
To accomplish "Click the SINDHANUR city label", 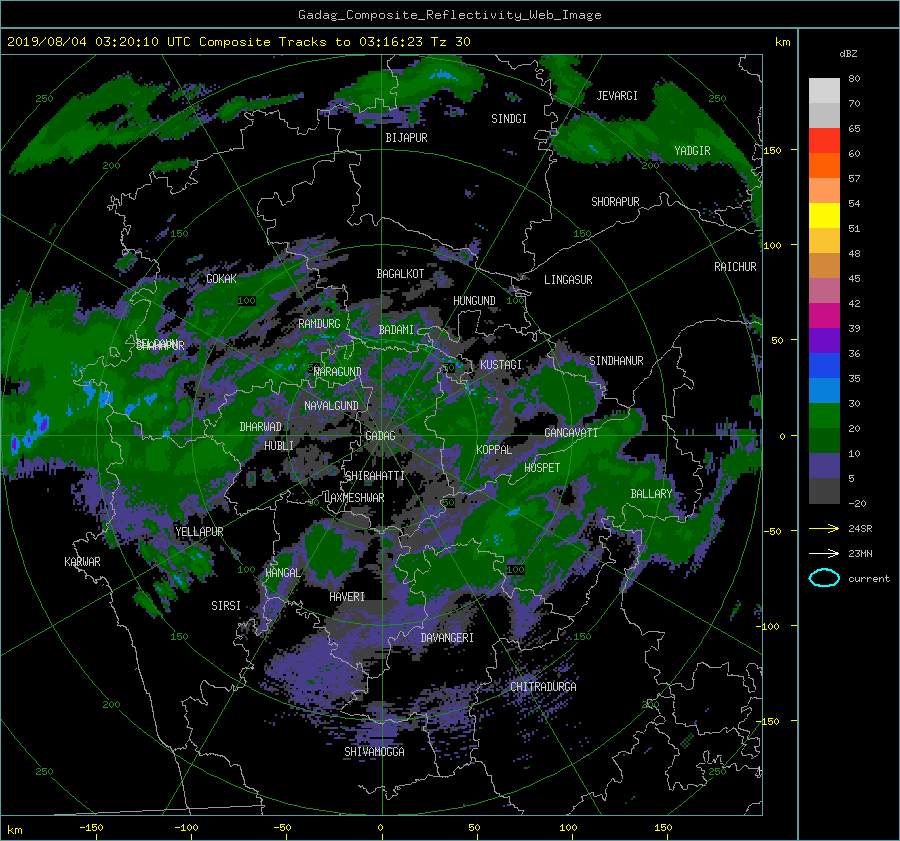I will (x=616, y=361).
